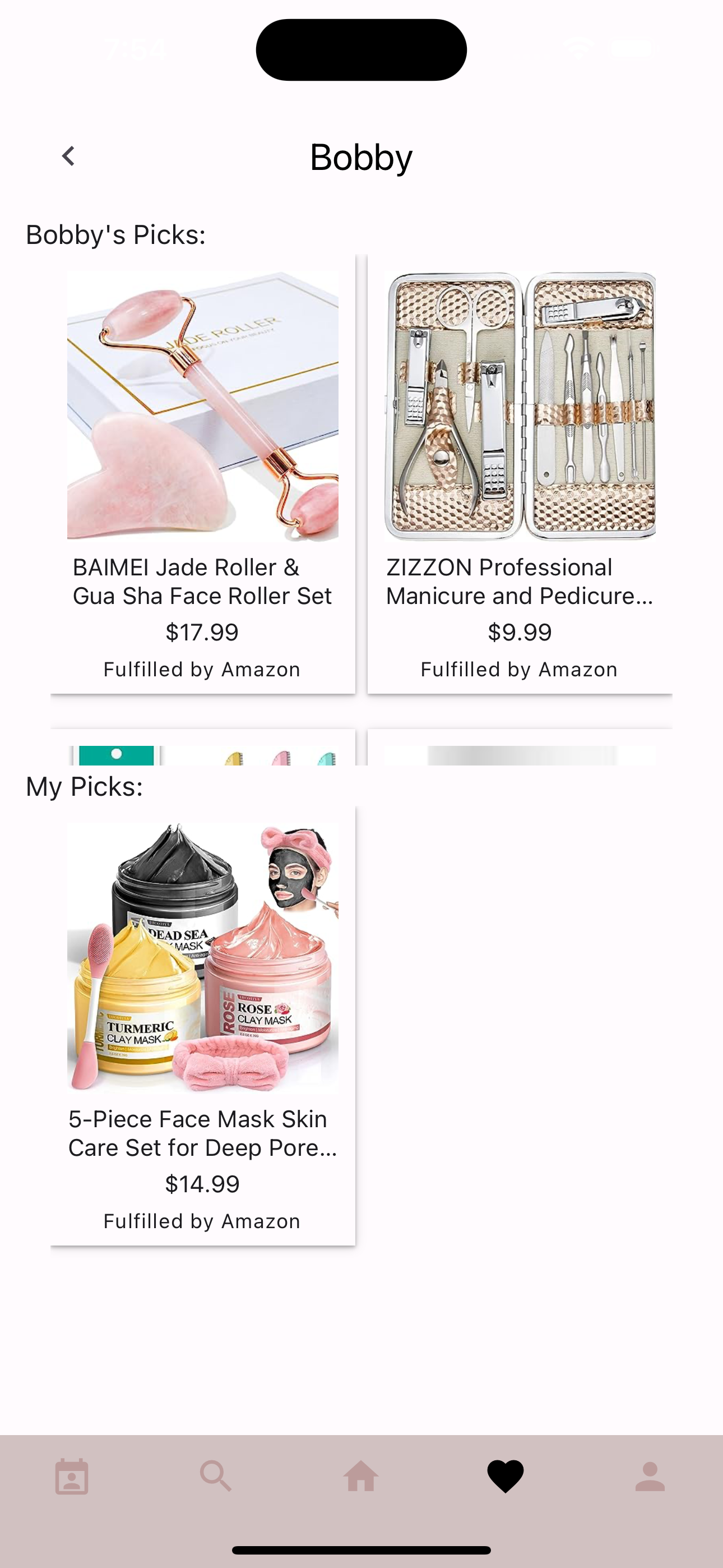Tap the ZIZZON Professional Manicure title
This screenshot has height=1568, width=723.
(520, 582)
